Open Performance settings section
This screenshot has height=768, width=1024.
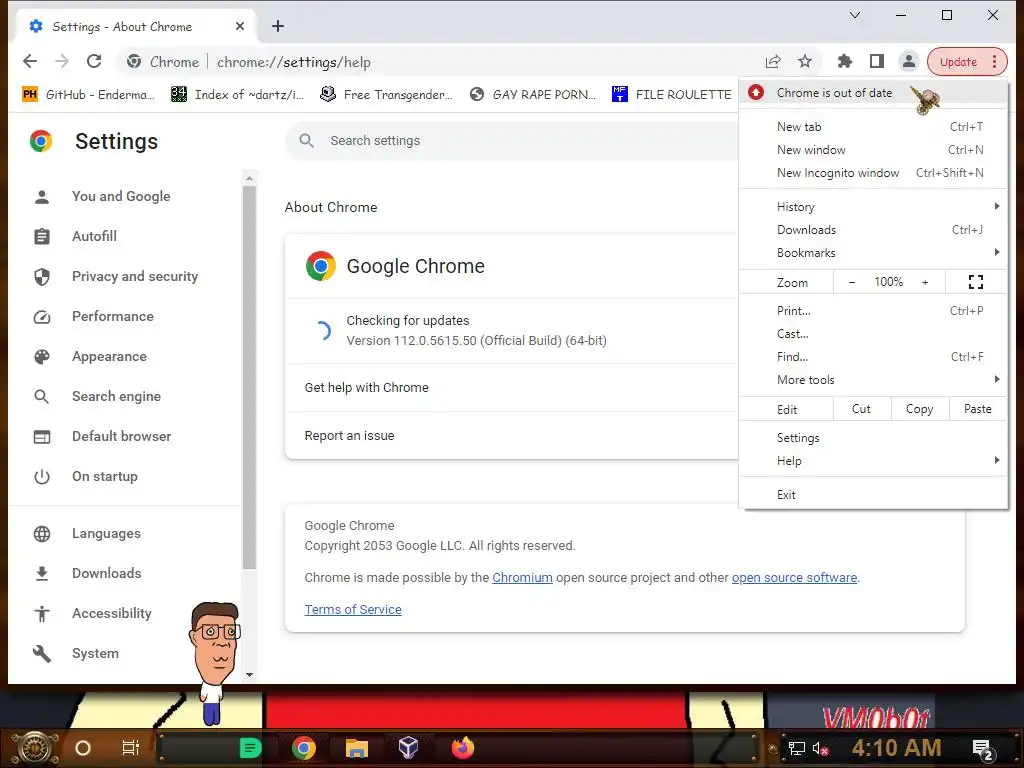pyautogui.click(x=113, y=316)
